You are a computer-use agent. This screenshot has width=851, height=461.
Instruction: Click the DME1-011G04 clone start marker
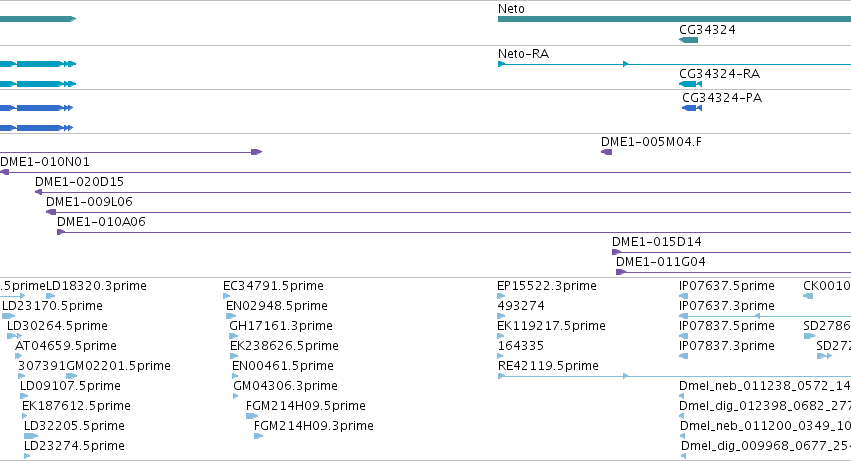pos(621,272)
